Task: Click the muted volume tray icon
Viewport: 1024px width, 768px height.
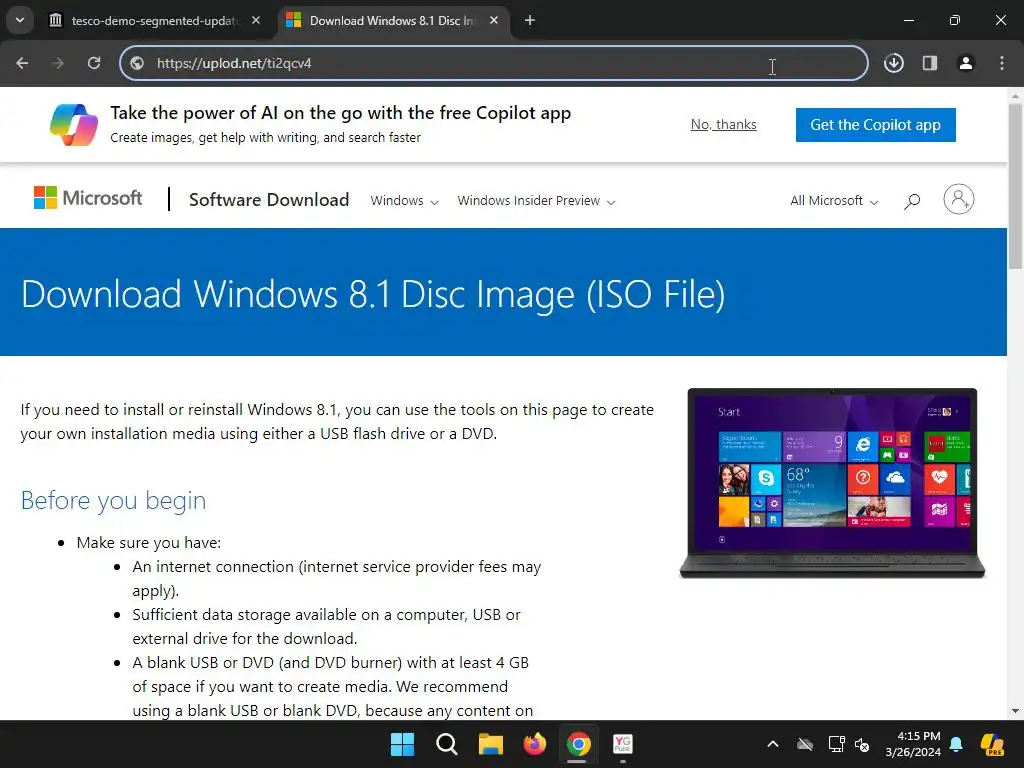Action: (x=863, y=744)
